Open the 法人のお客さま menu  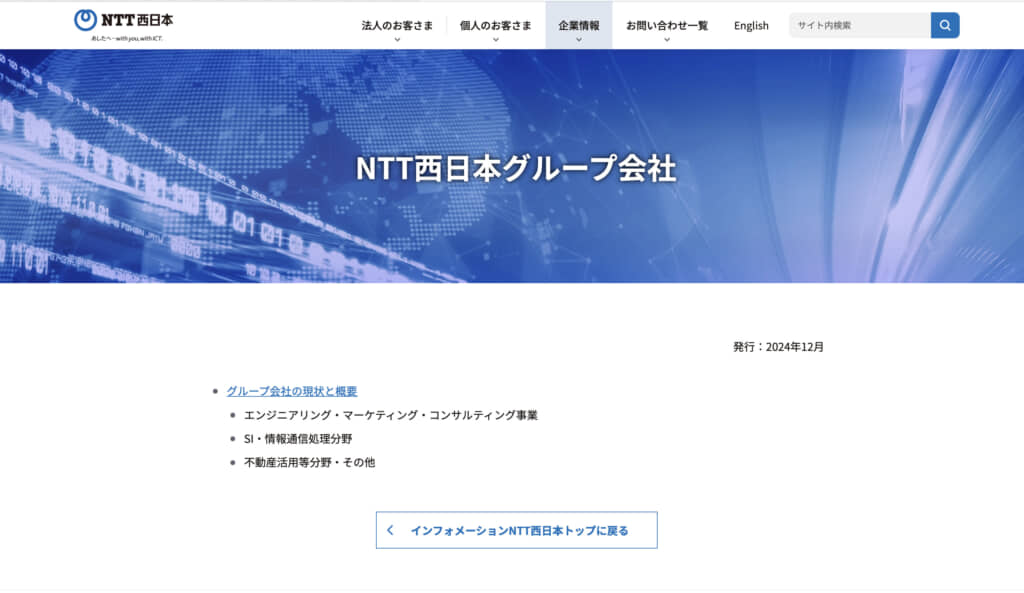[397, 25]
